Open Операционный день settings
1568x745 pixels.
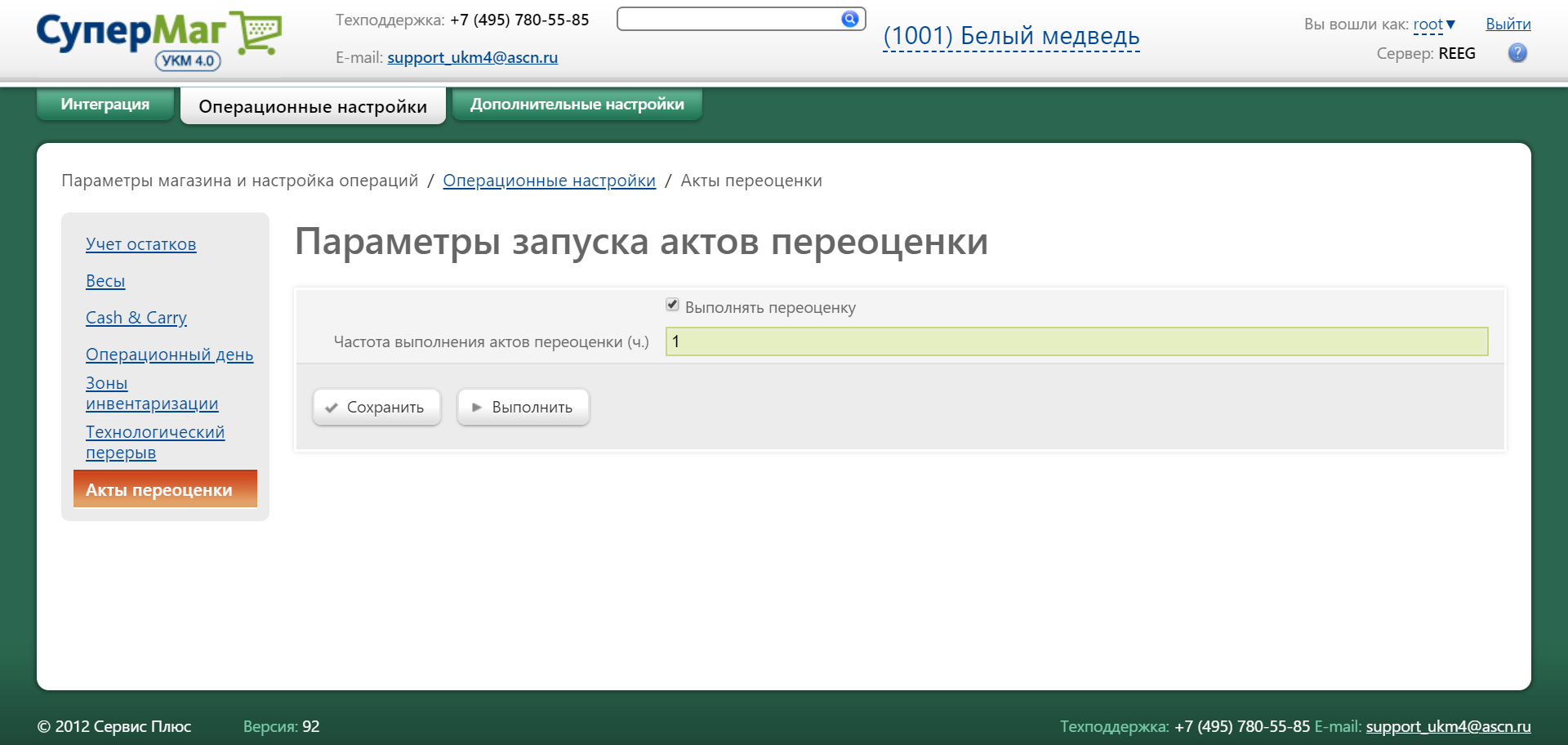click(169, 355)
